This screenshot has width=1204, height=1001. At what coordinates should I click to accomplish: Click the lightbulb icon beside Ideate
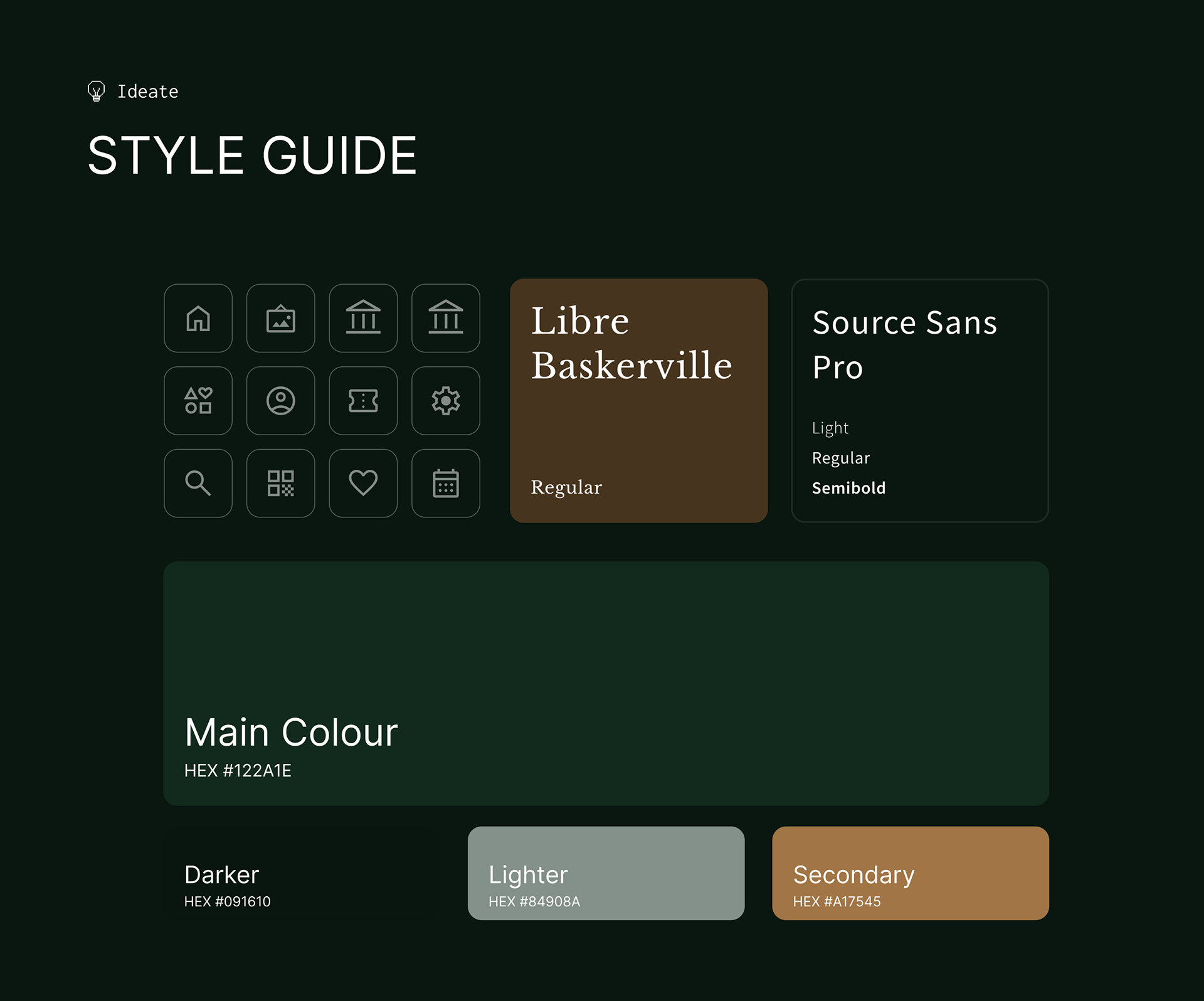click(96, 92)
